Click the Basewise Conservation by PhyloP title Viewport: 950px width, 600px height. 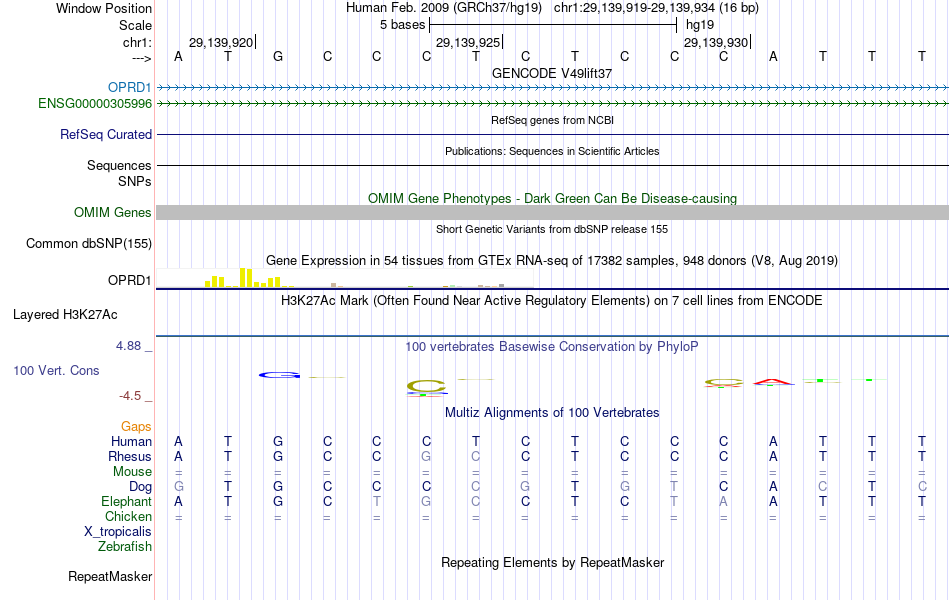(552, 347)
